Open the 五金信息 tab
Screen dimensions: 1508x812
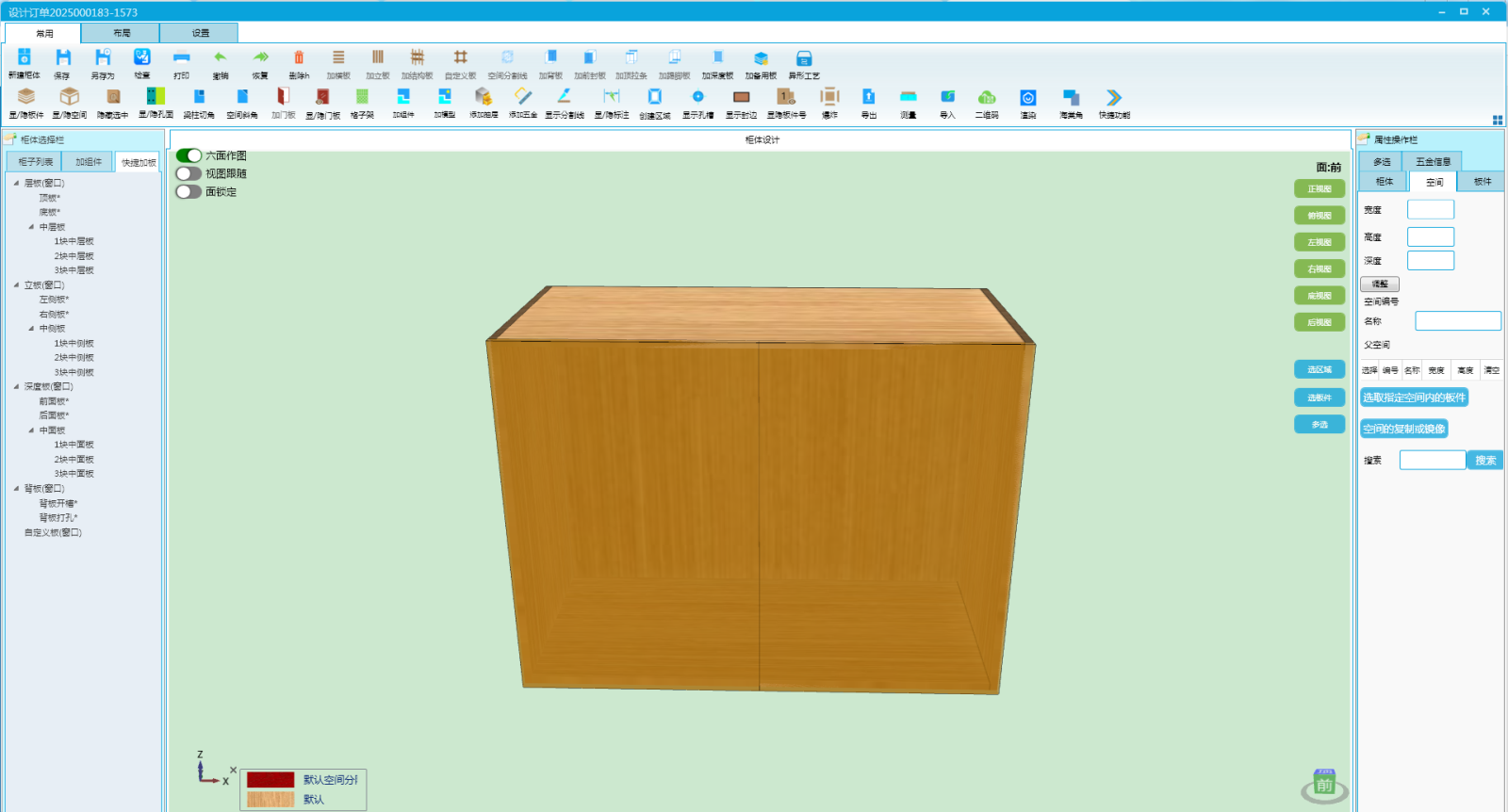point(1434,162)
